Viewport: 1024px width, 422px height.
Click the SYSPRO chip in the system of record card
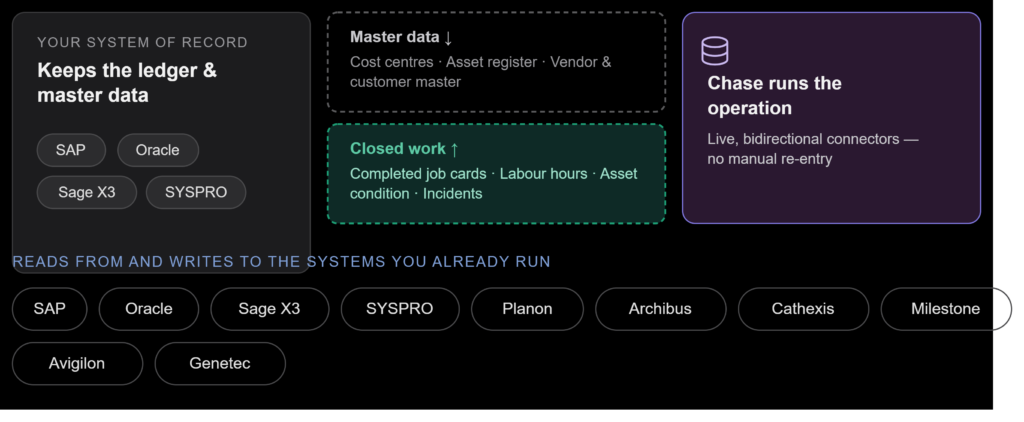(x=196, y=192)
